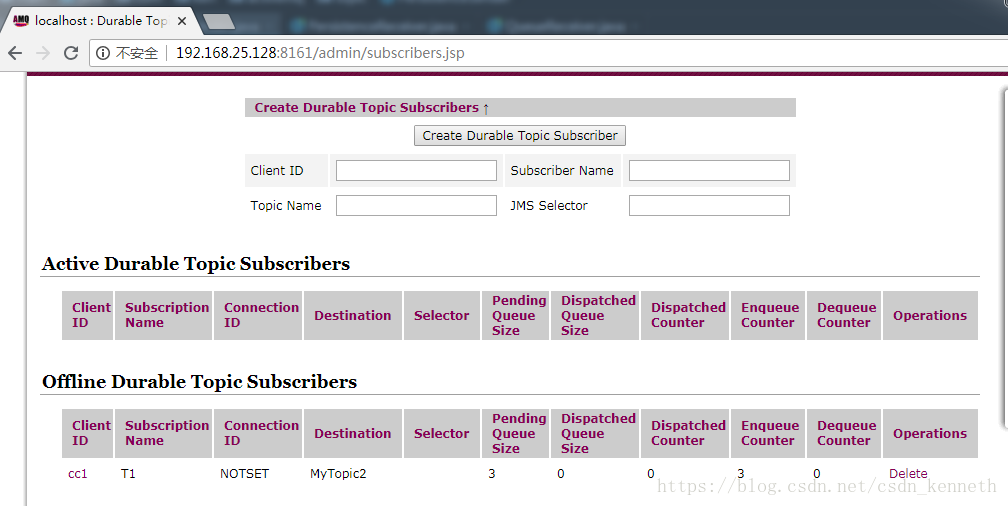Screen dimensions: 1008x506
Task: Click the MyTopic2 destination cell
Action: pyautogui.click(x=338, y=474)
